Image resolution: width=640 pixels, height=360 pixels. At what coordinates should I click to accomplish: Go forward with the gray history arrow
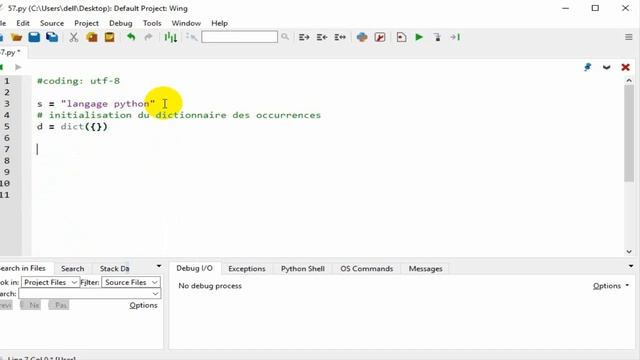tap(18, 67)
